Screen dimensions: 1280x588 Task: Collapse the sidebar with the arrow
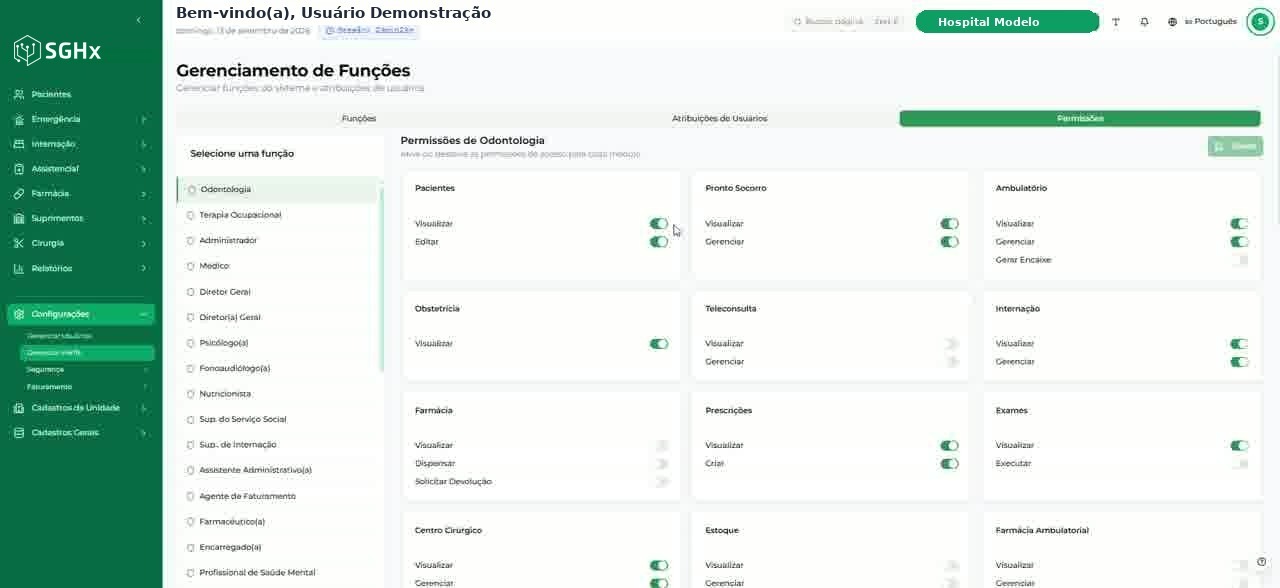138,20
